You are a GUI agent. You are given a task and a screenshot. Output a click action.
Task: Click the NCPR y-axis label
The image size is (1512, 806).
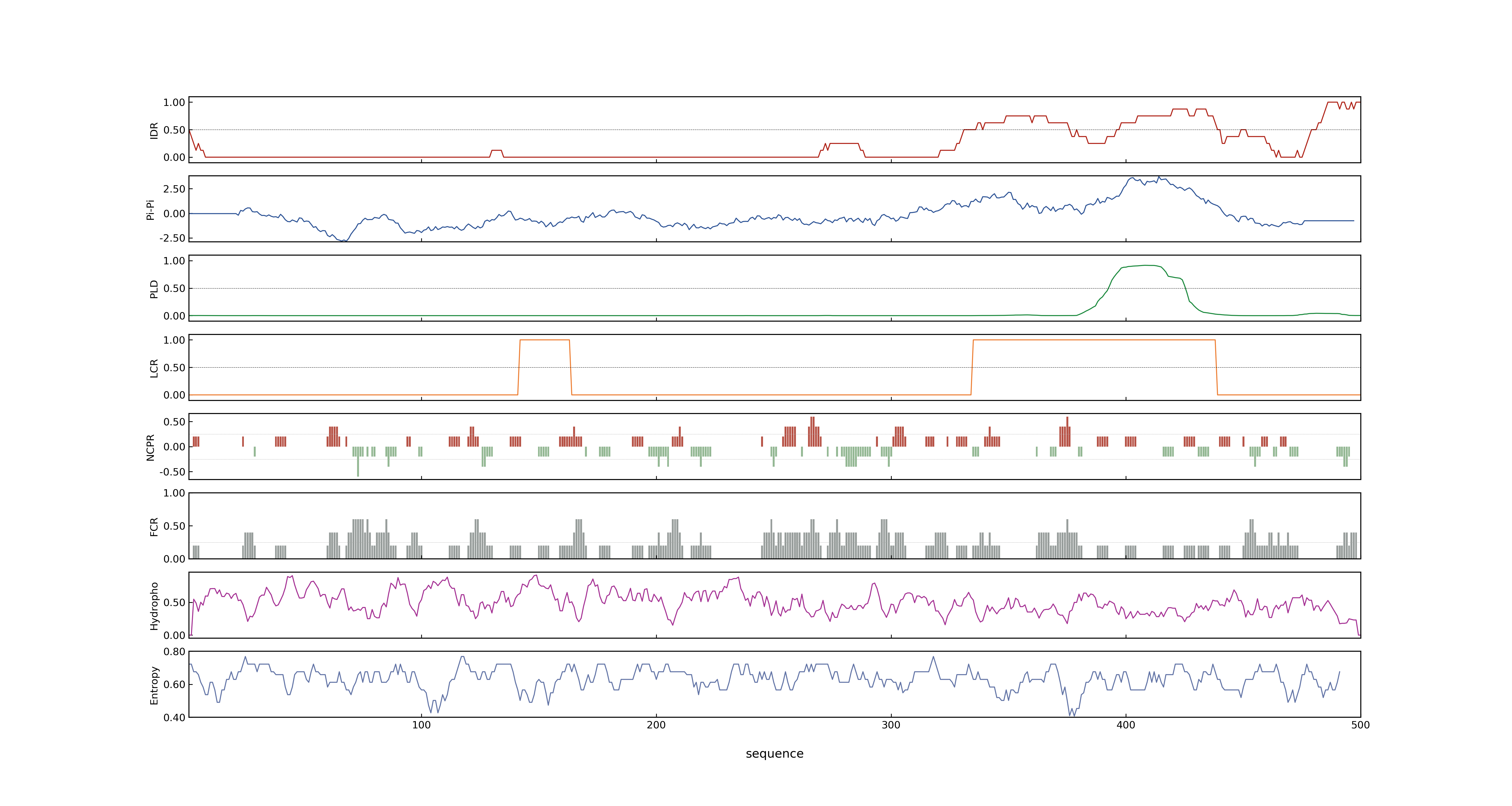(150, 447)
